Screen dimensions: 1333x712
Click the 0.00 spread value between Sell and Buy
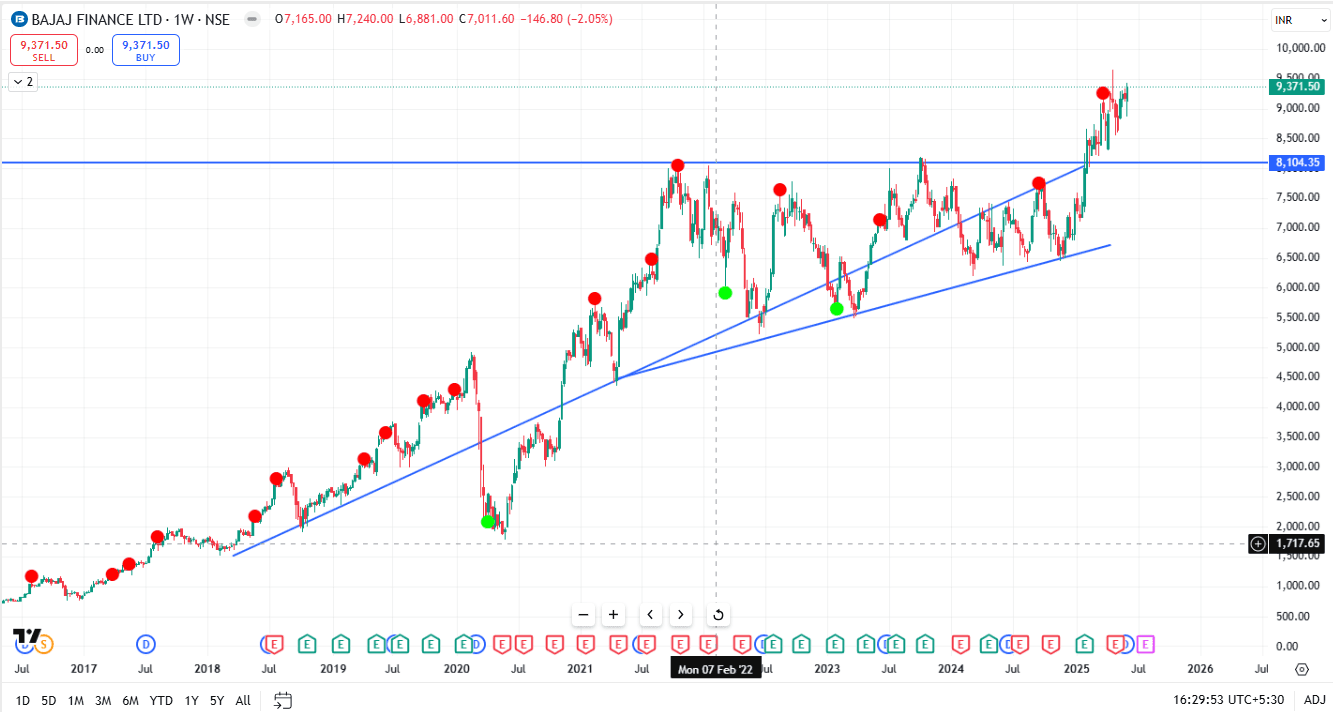point(95,50)
